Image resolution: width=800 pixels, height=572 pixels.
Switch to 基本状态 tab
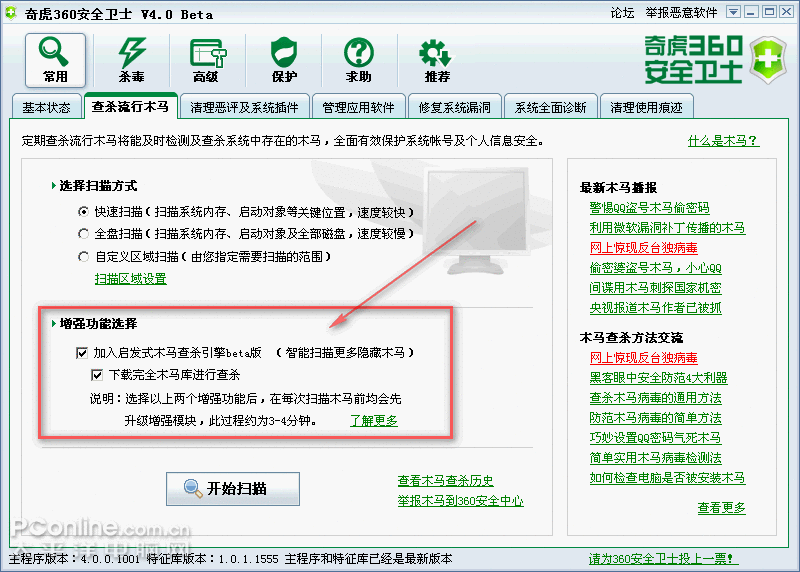46,107
